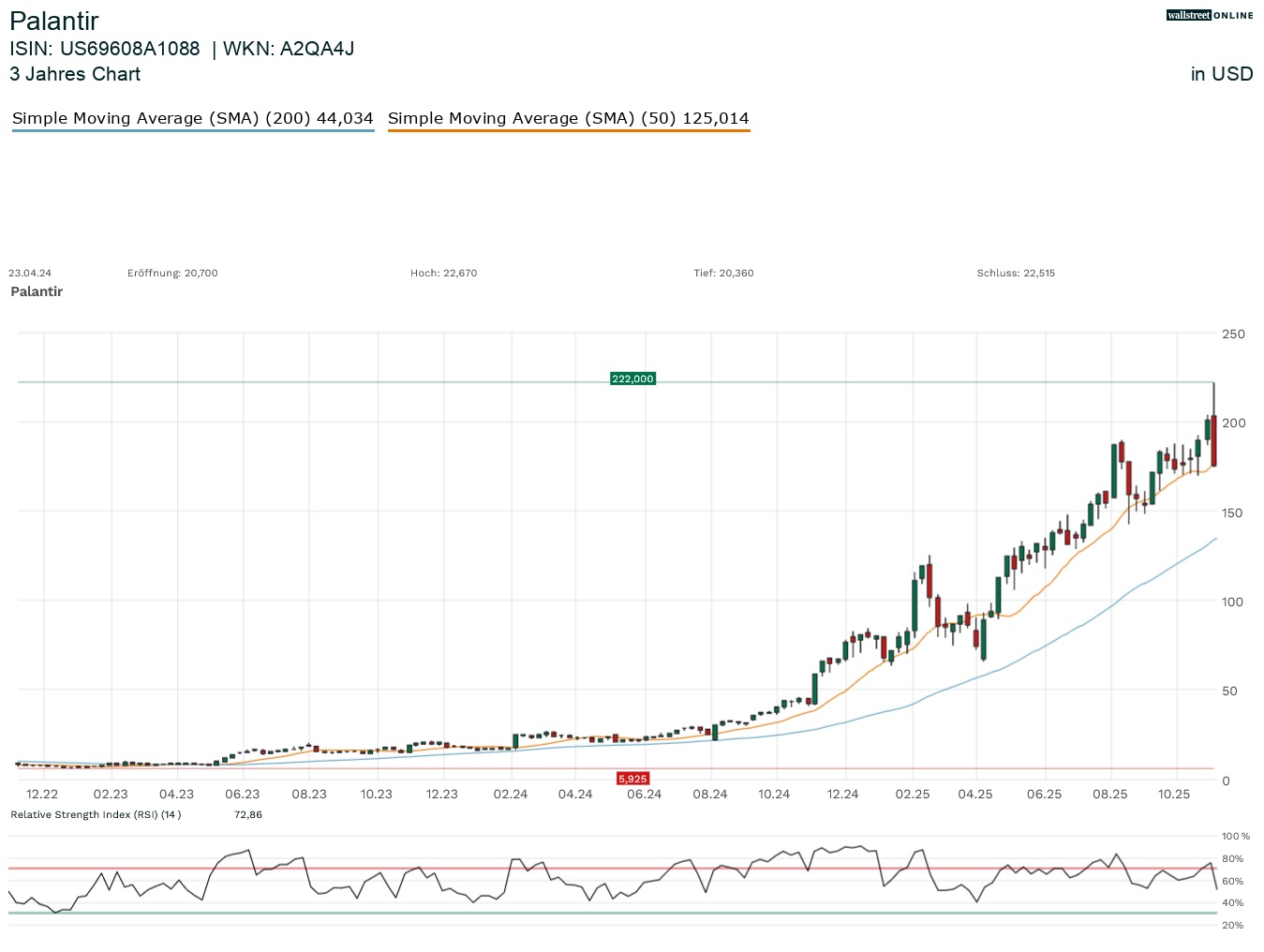Viewport: 1264px width, 952px height.
Task: Click the 'in USD' currency indicator
Action: point(1221,74)
